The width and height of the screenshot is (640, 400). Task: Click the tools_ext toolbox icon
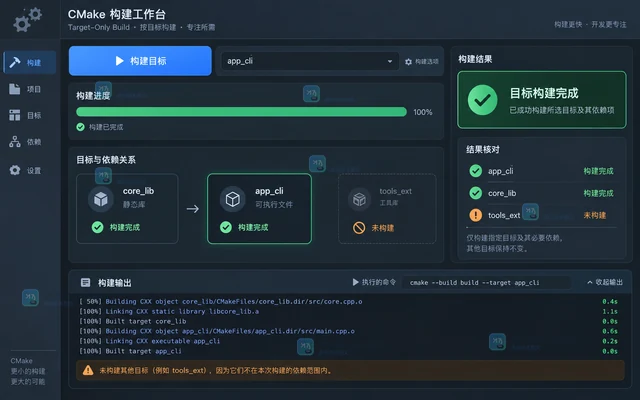[x=359, y=199]
